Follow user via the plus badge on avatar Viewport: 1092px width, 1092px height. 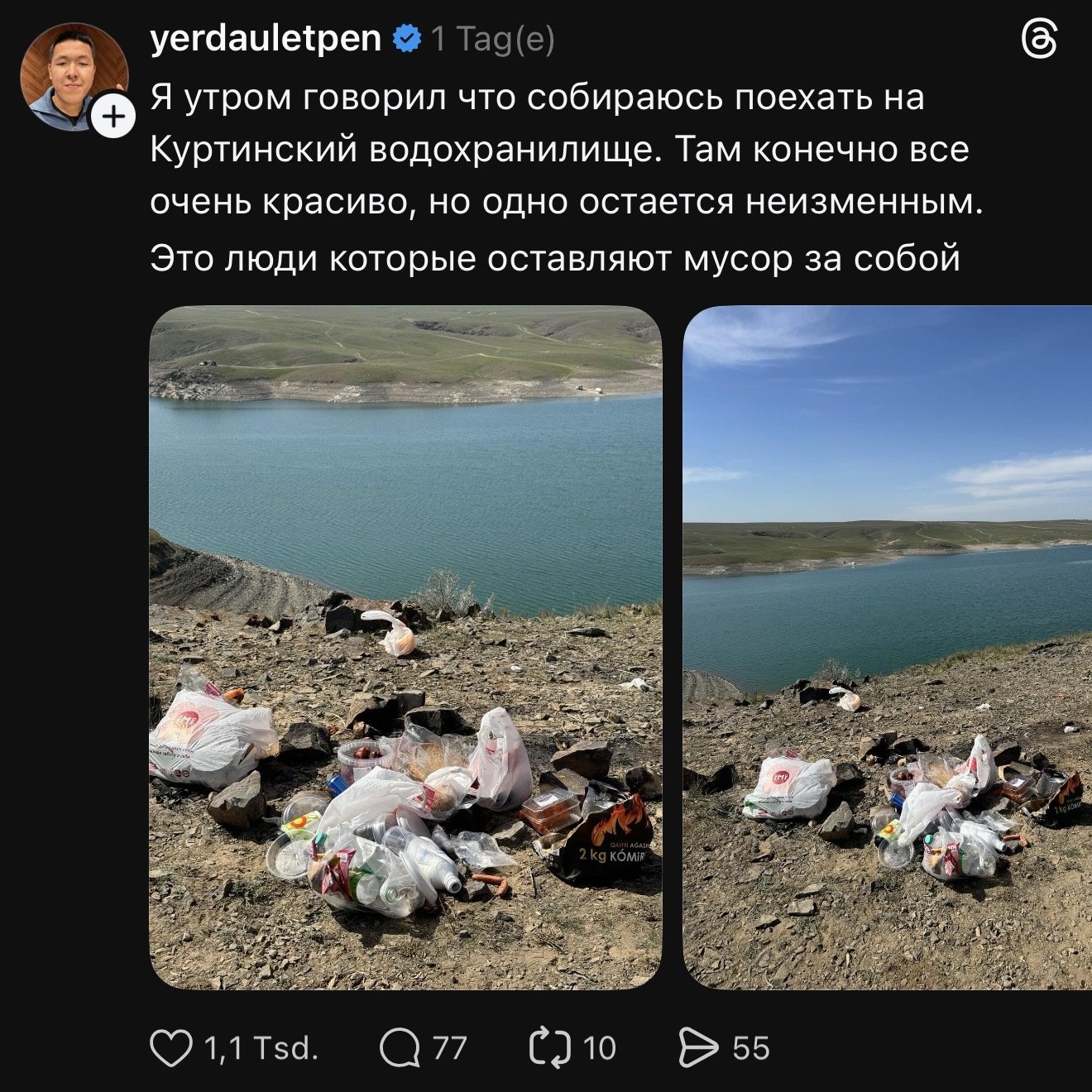113,117
